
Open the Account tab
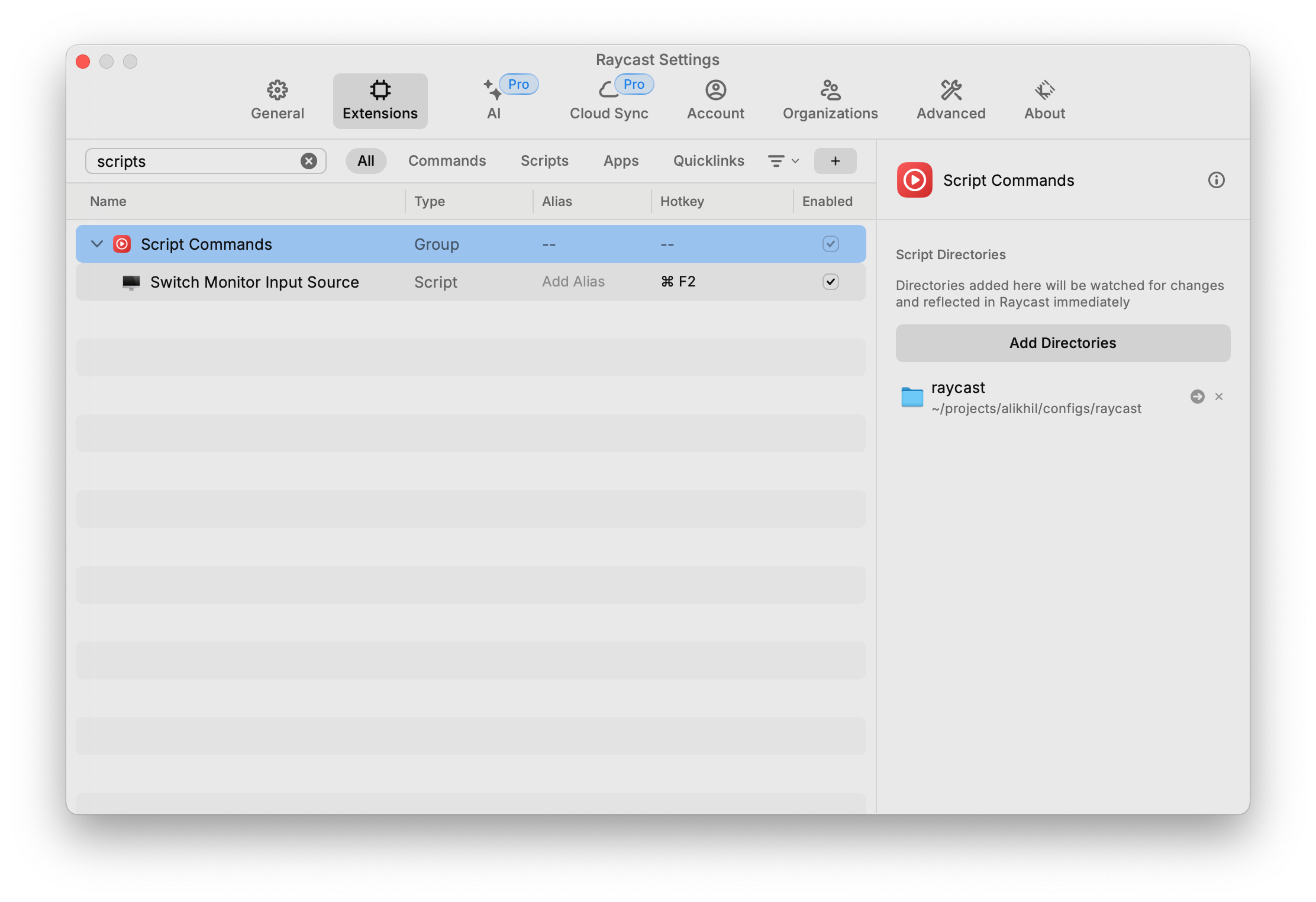coord(715,101)
